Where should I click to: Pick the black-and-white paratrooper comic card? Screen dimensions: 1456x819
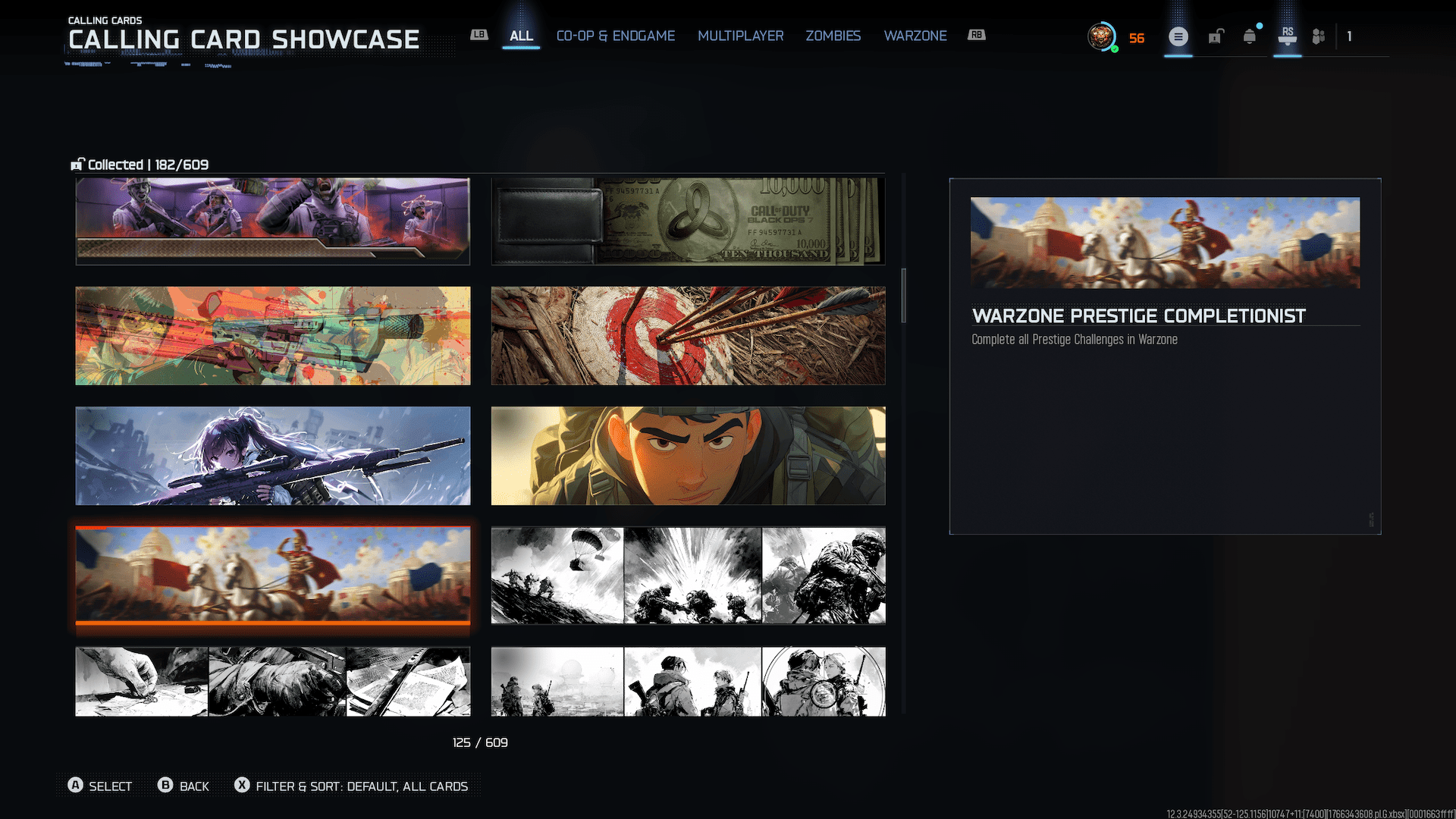[688, 575]
